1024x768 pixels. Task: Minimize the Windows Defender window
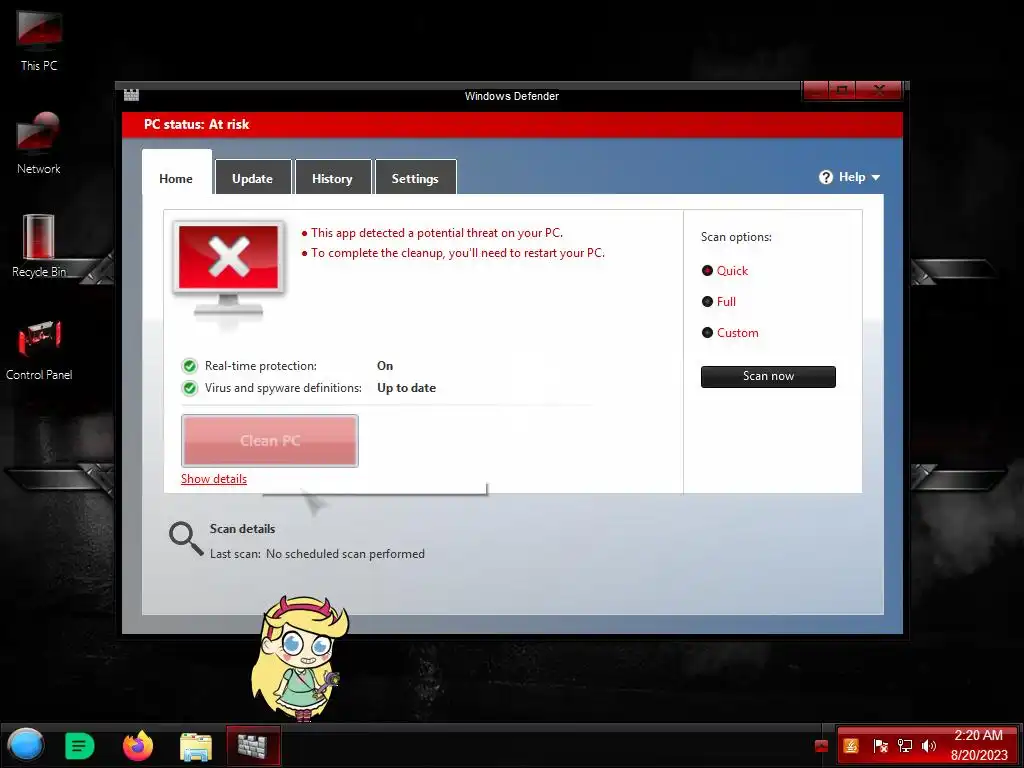click(x=816, y=90)
